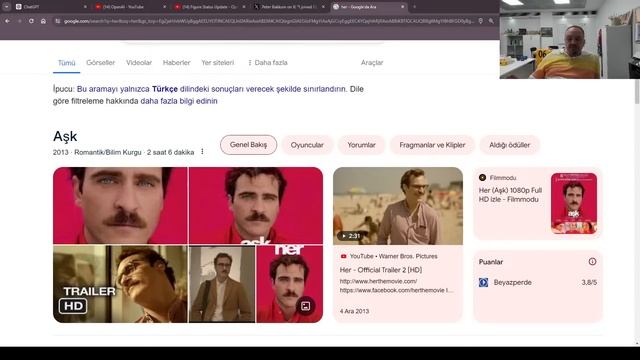
Task: Select the Genel Bakış chip
Action: click(x=248, y=145)
